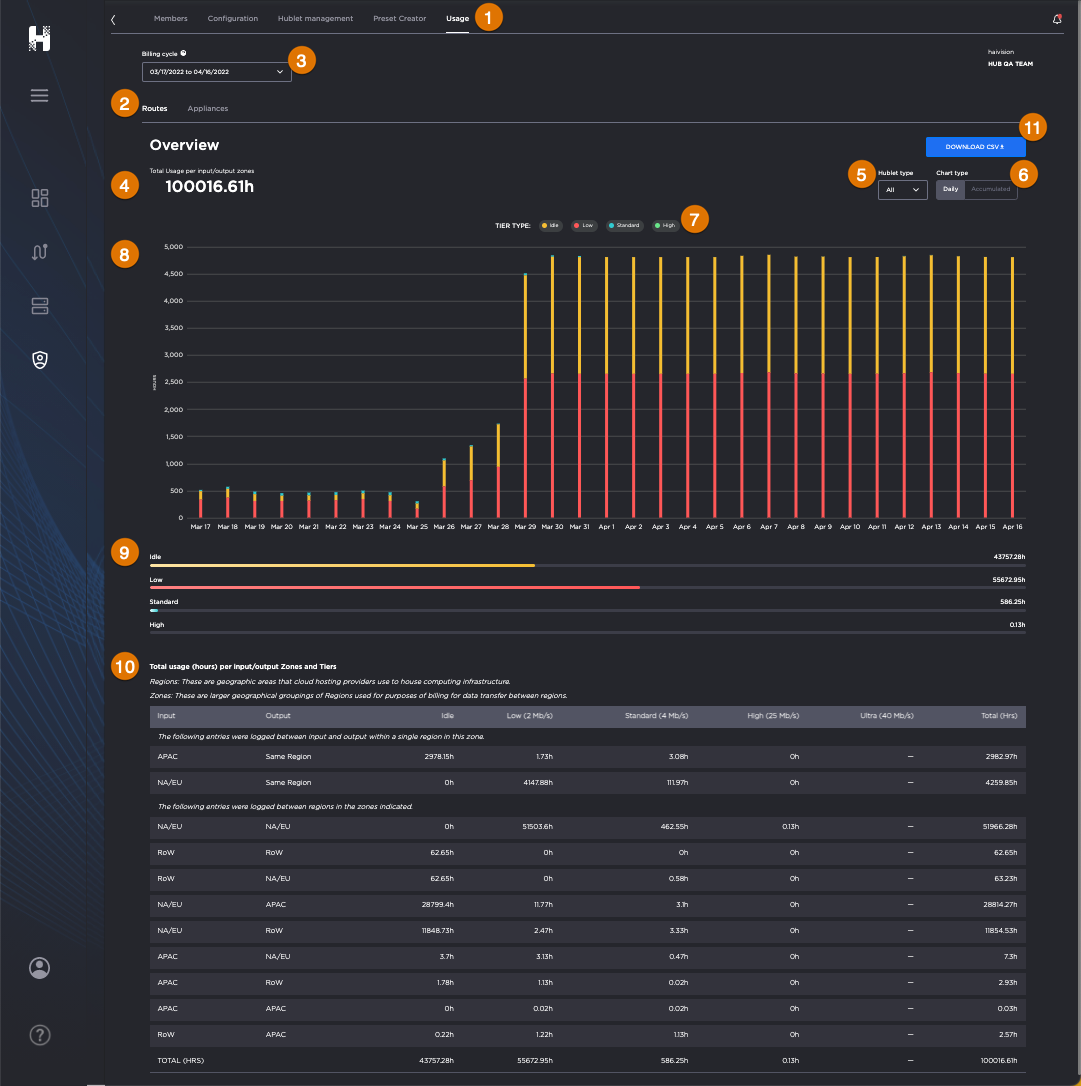The image size is (1081, 1086).
Task: Select the dashboard grid icon in sidebar
Action: [x=39, y=198]
